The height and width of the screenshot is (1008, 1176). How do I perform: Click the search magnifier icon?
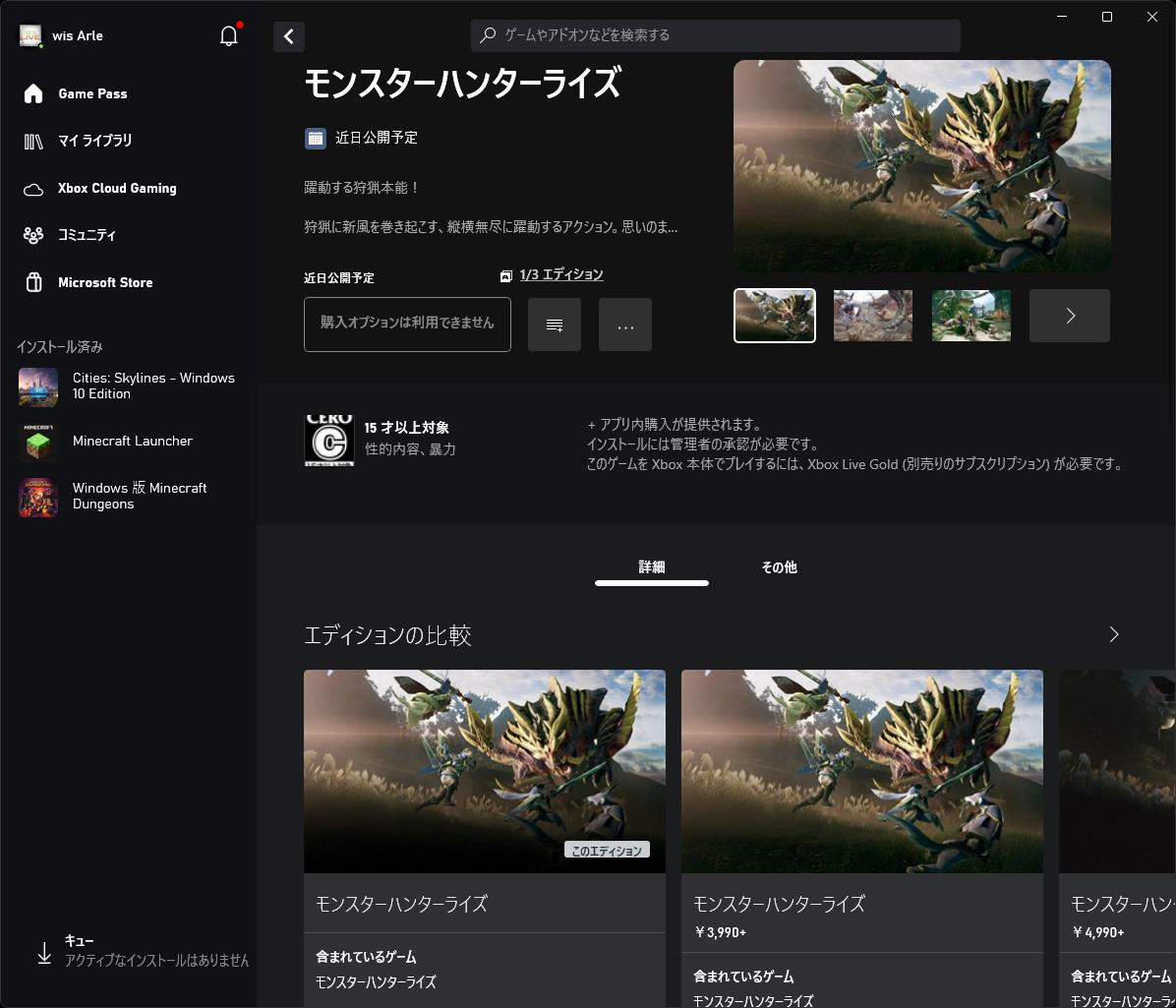click(489, 35)
